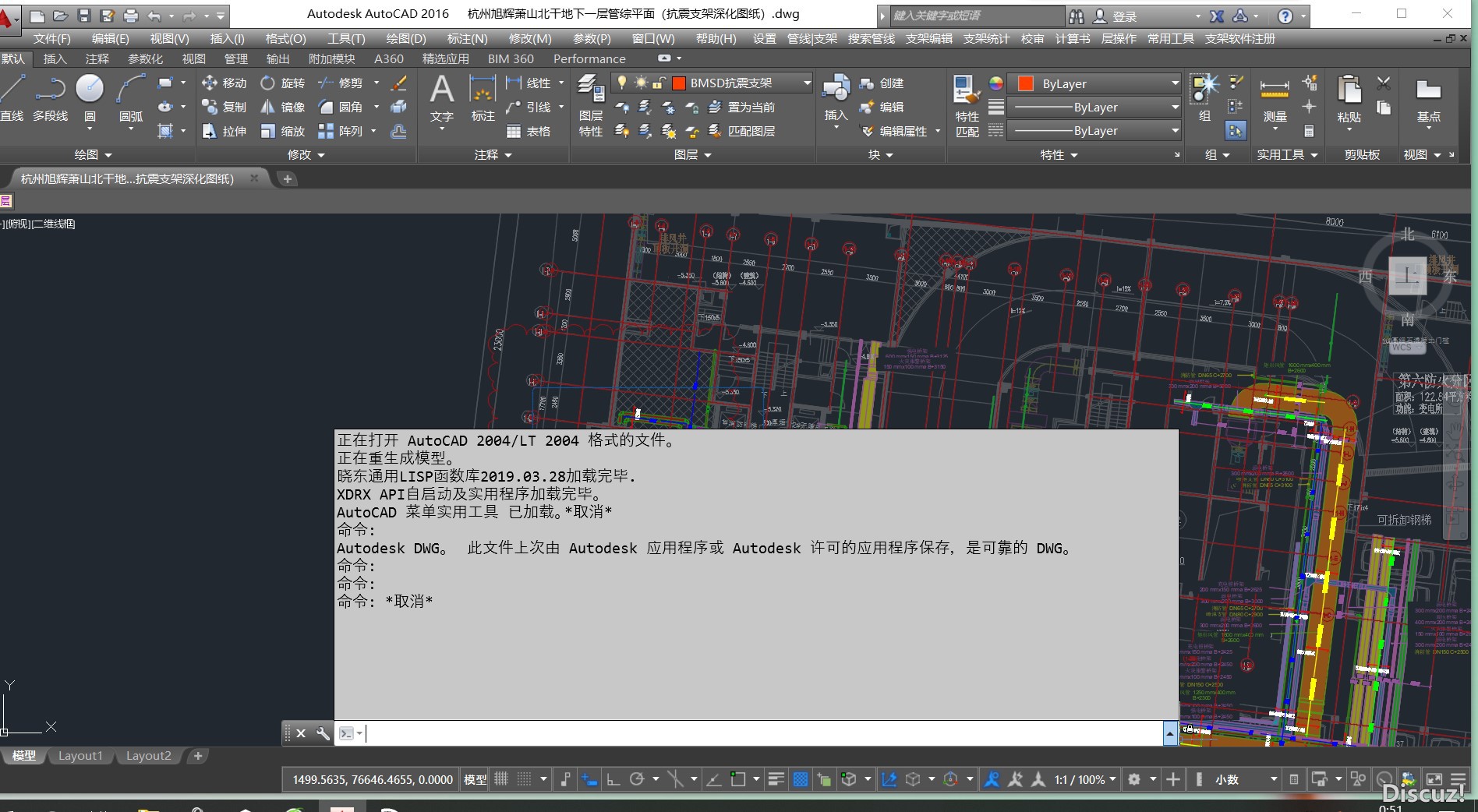Switch to the 注释 ribbon tab

coord(97,58)
